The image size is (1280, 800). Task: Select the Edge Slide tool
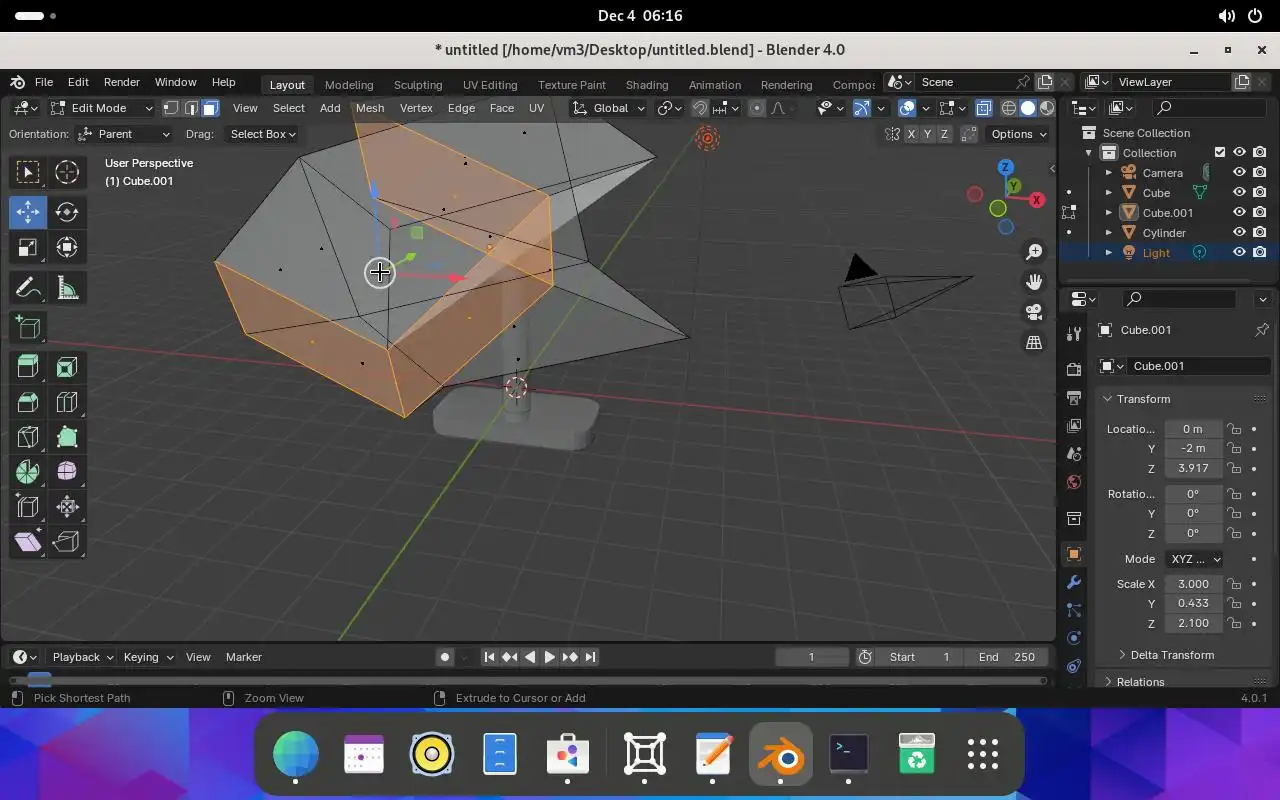coord(28,506)
